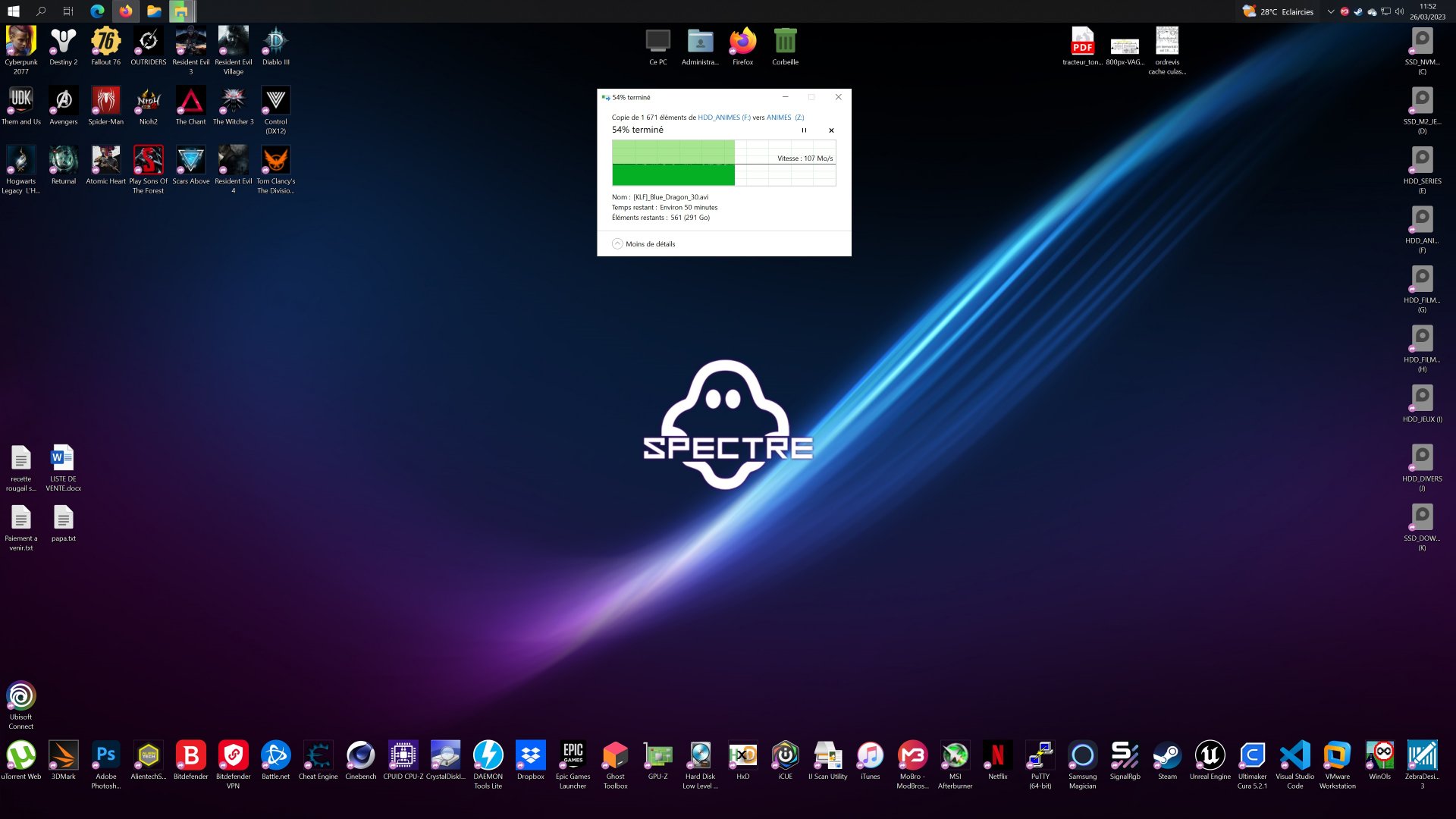Open the Administra... folder icon
This screenshot has width=1456, height=819.
(701, 45)
